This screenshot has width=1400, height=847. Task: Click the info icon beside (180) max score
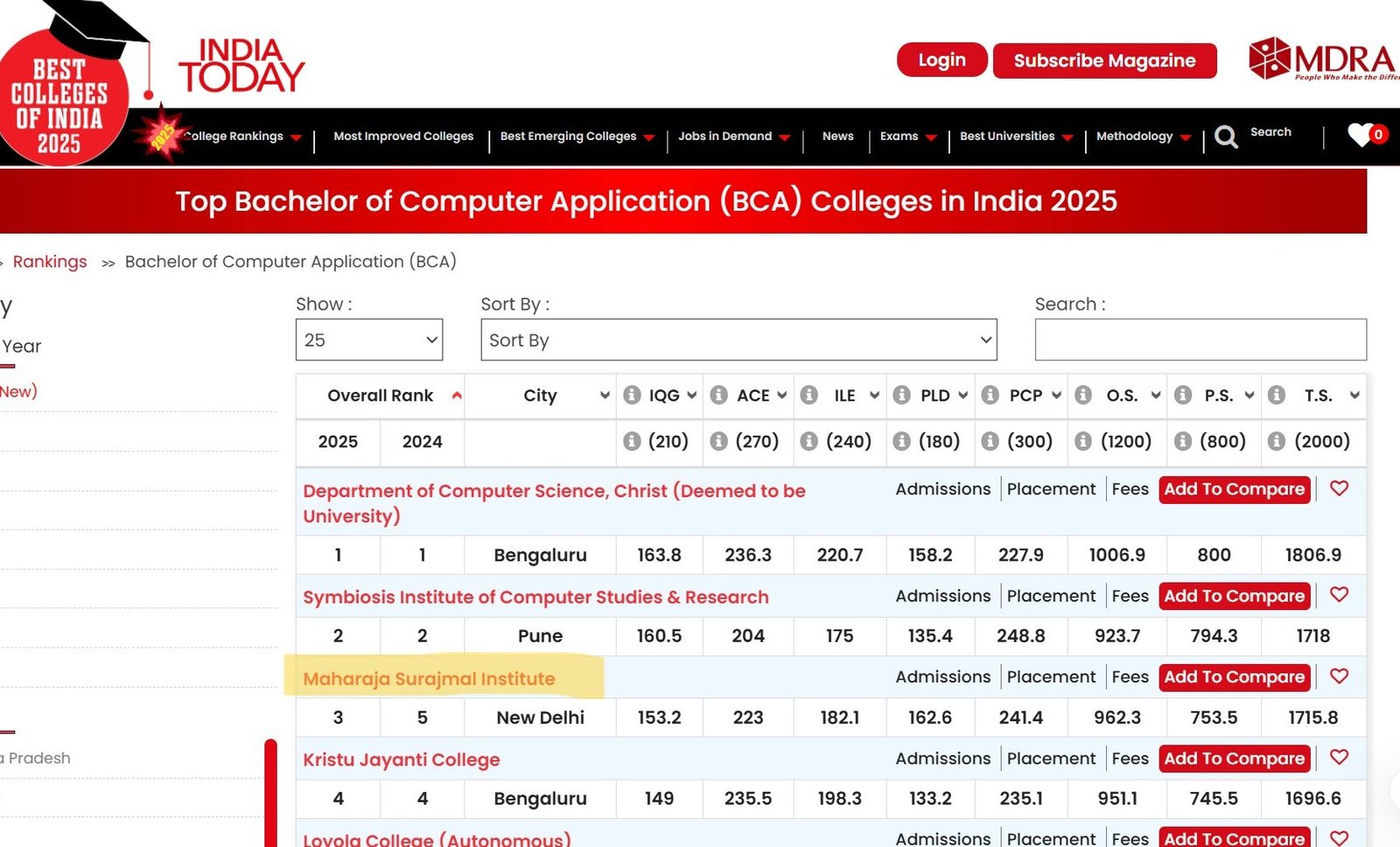pyautogui.click(x=902, y=441)
